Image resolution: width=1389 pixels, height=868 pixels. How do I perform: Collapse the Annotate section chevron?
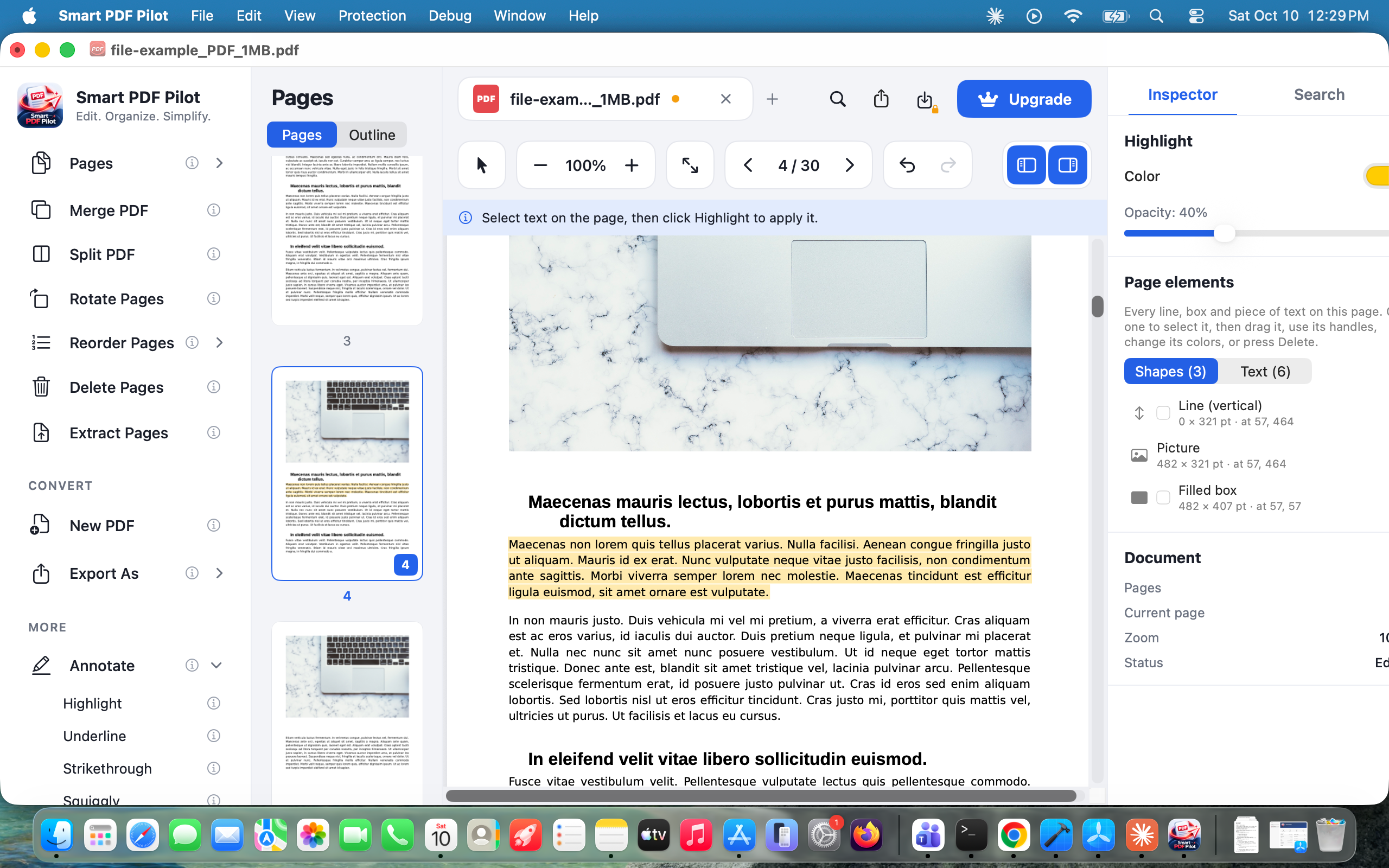tap(216, 665)
